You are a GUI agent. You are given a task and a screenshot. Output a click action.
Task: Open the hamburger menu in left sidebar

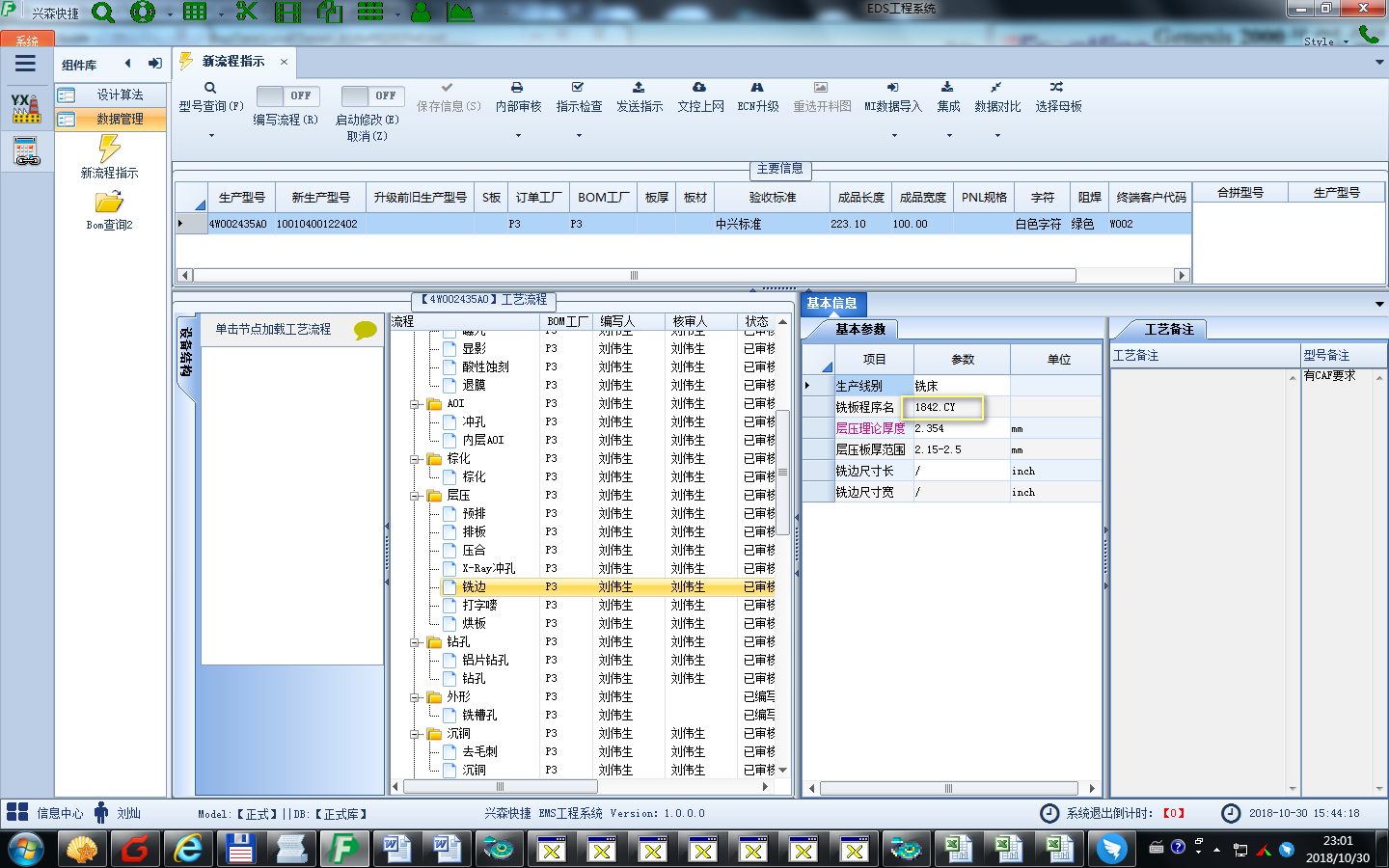(25, 64)
